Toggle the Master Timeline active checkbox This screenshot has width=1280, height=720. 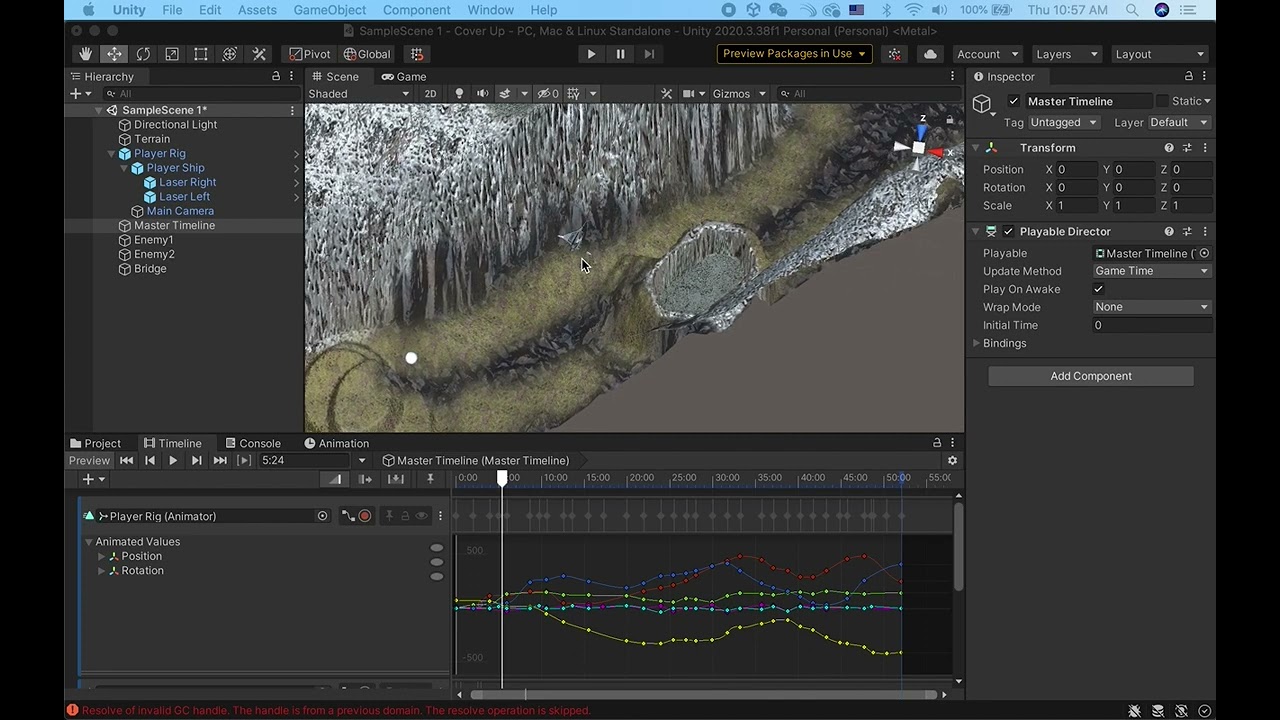1014,101
